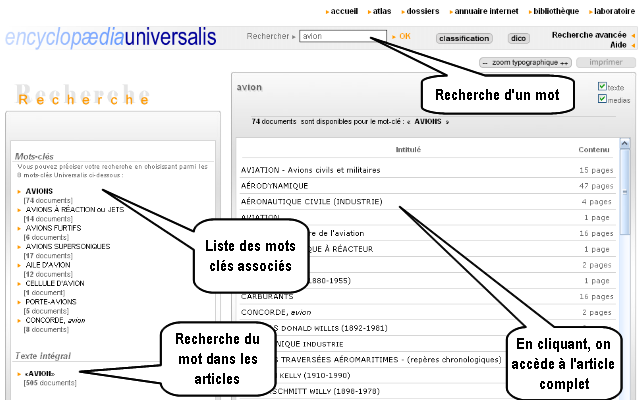Viewport: 640px width, 400px height.
Task: Click the orange OK search button
Action: pyautogui.click(x=404, y=36)
